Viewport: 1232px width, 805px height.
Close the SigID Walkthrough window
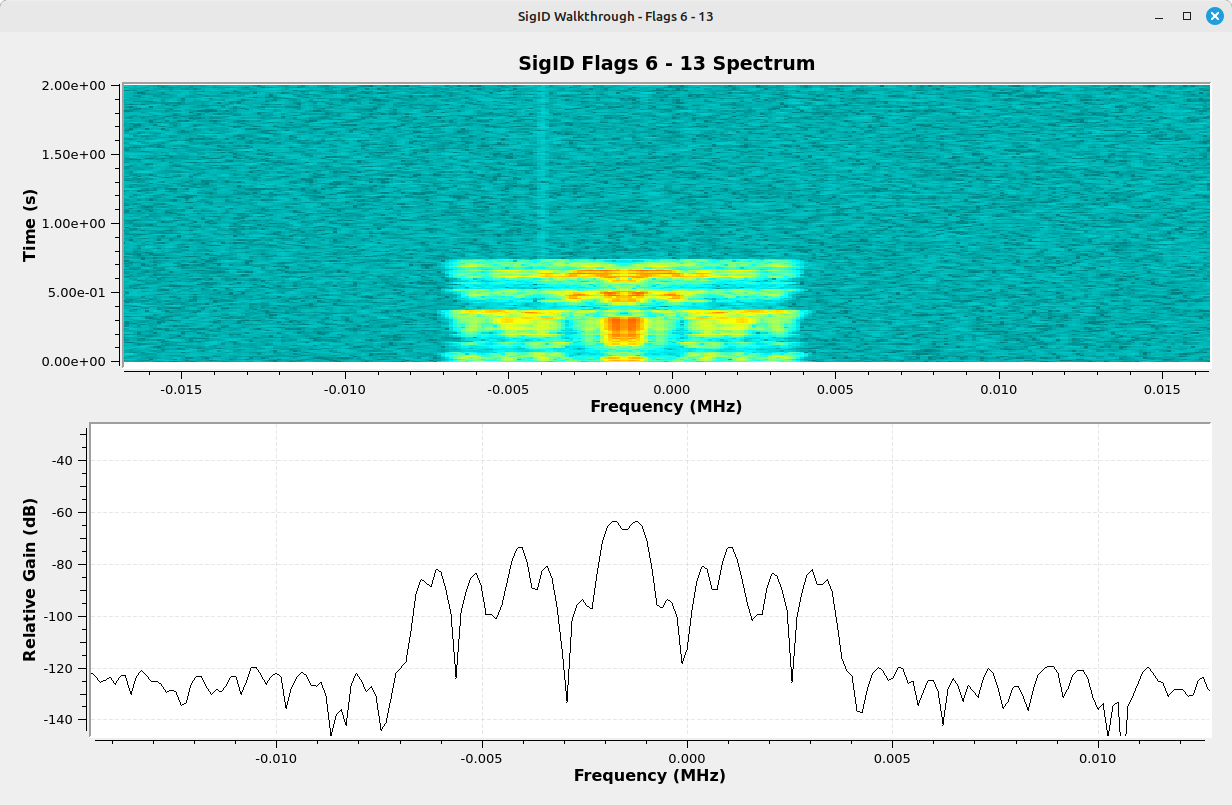(x=1214, y=16)
